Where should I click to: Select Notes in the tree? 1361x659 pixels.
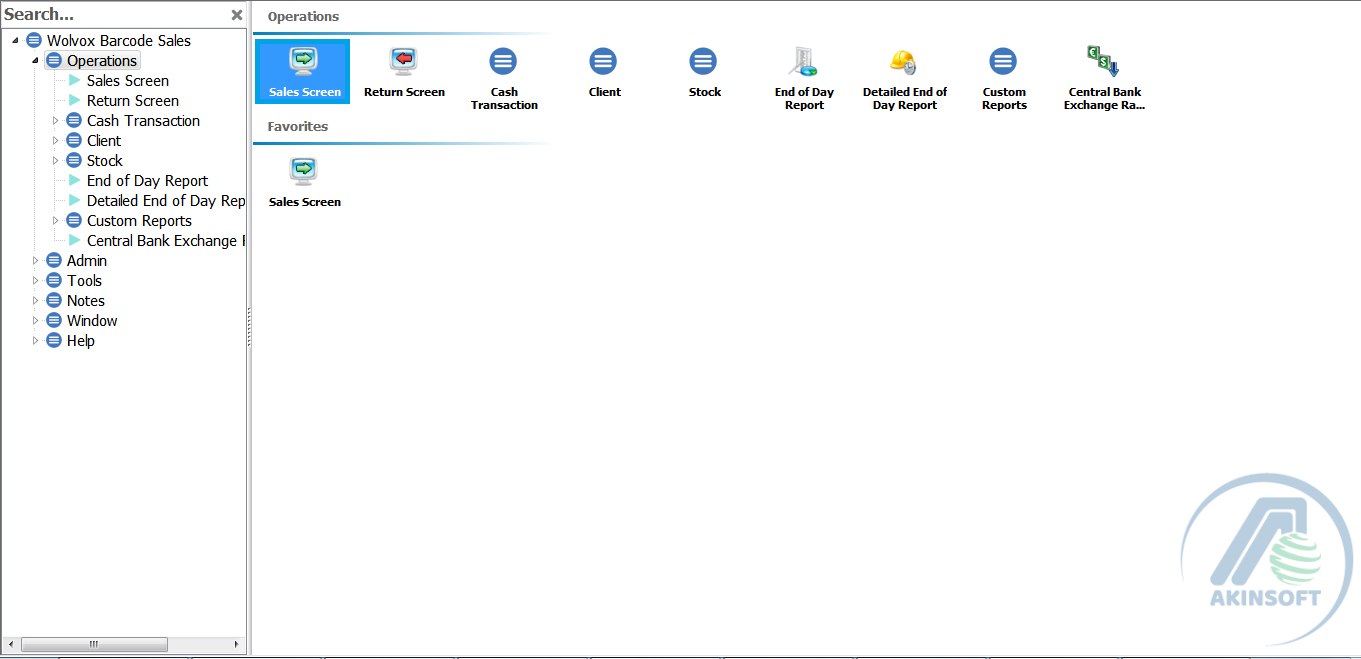click(86, 301)
